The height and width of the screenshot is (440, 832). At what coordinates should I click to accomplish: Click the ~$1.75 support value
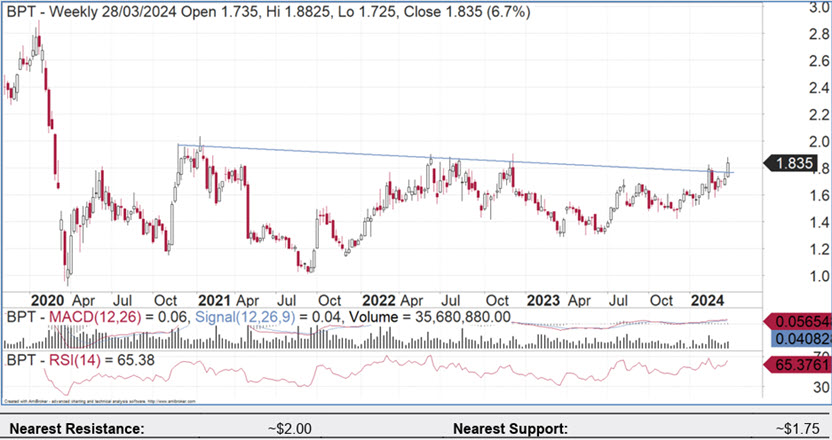pyautogui.click(x=799, y=428)
